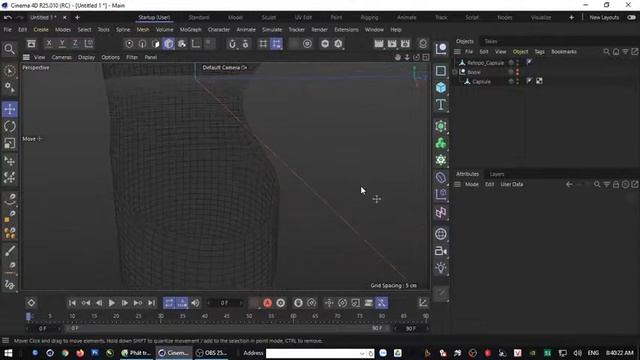Click Mode in Attributes manager
640x360 pixels.
tap(471, 184)
